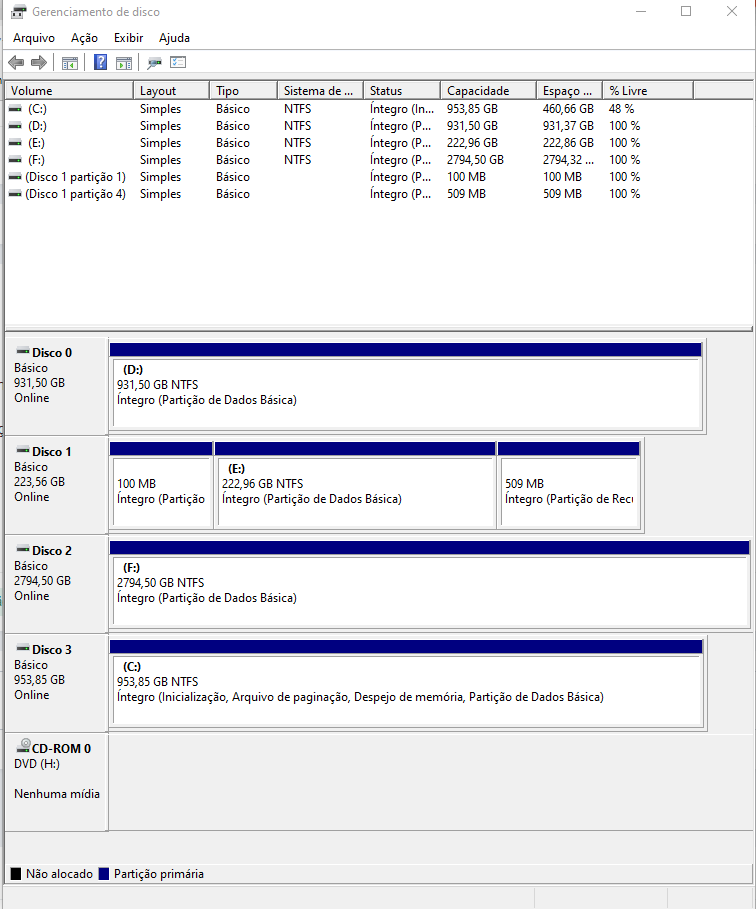Open Help with the blue question mark icon

[x=100, y=62]
